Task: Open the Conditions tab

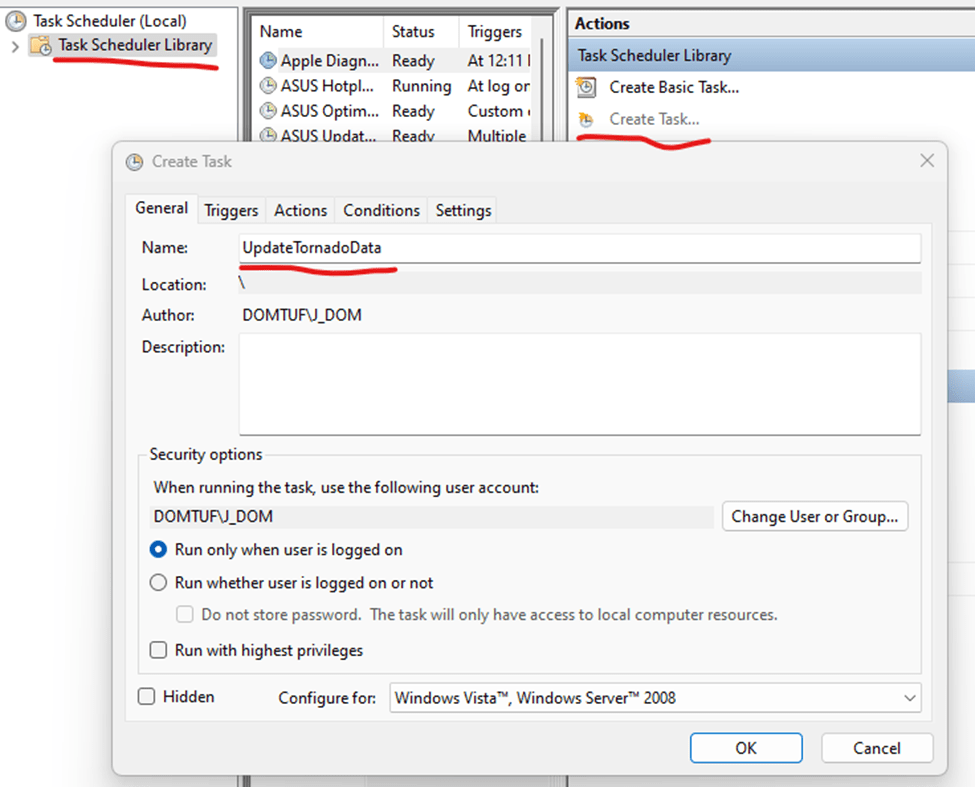Action: (x=381, y=210)
